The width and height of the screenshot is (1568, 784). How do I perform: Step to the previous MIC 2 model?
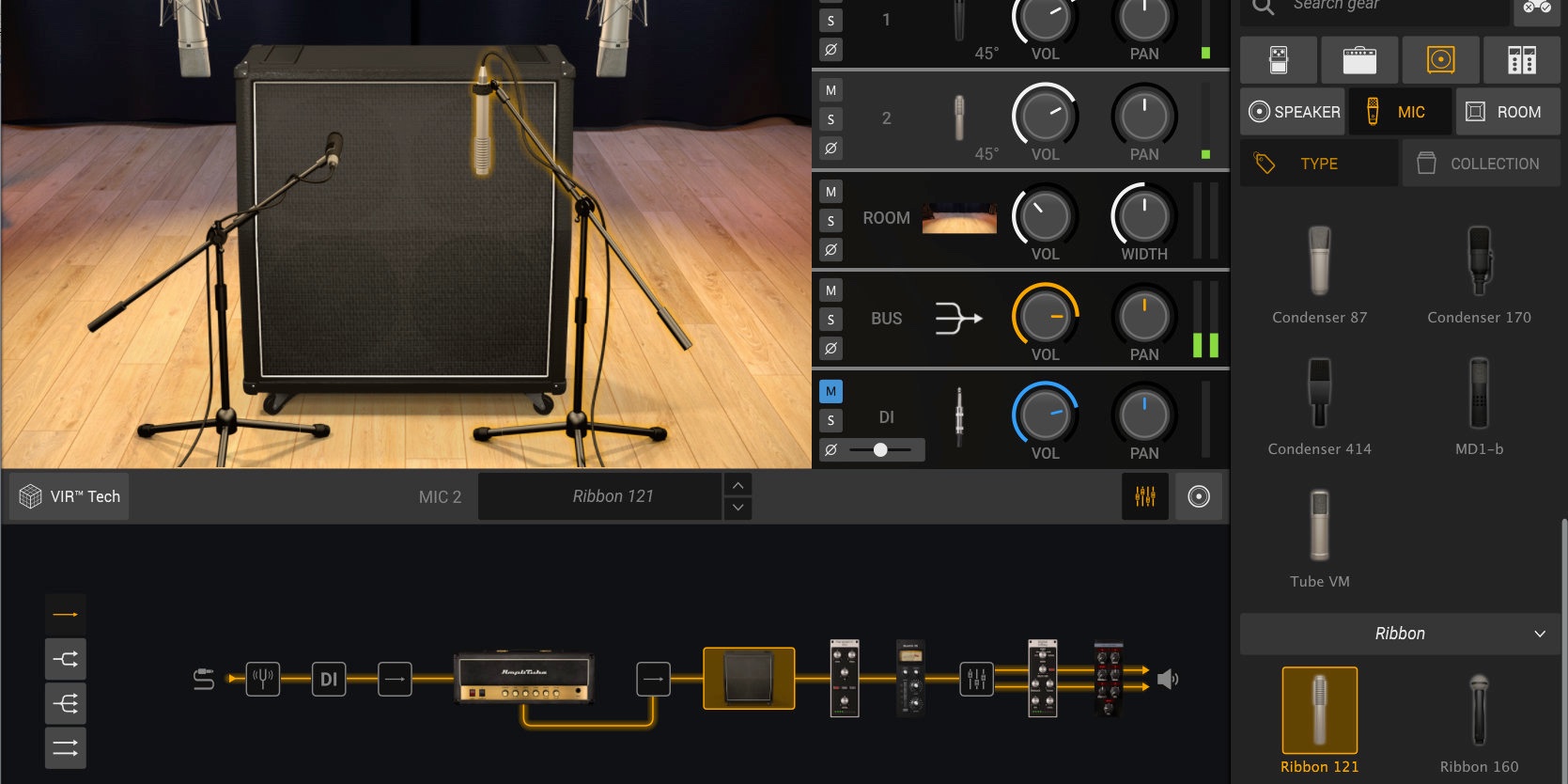coord(738,485)
